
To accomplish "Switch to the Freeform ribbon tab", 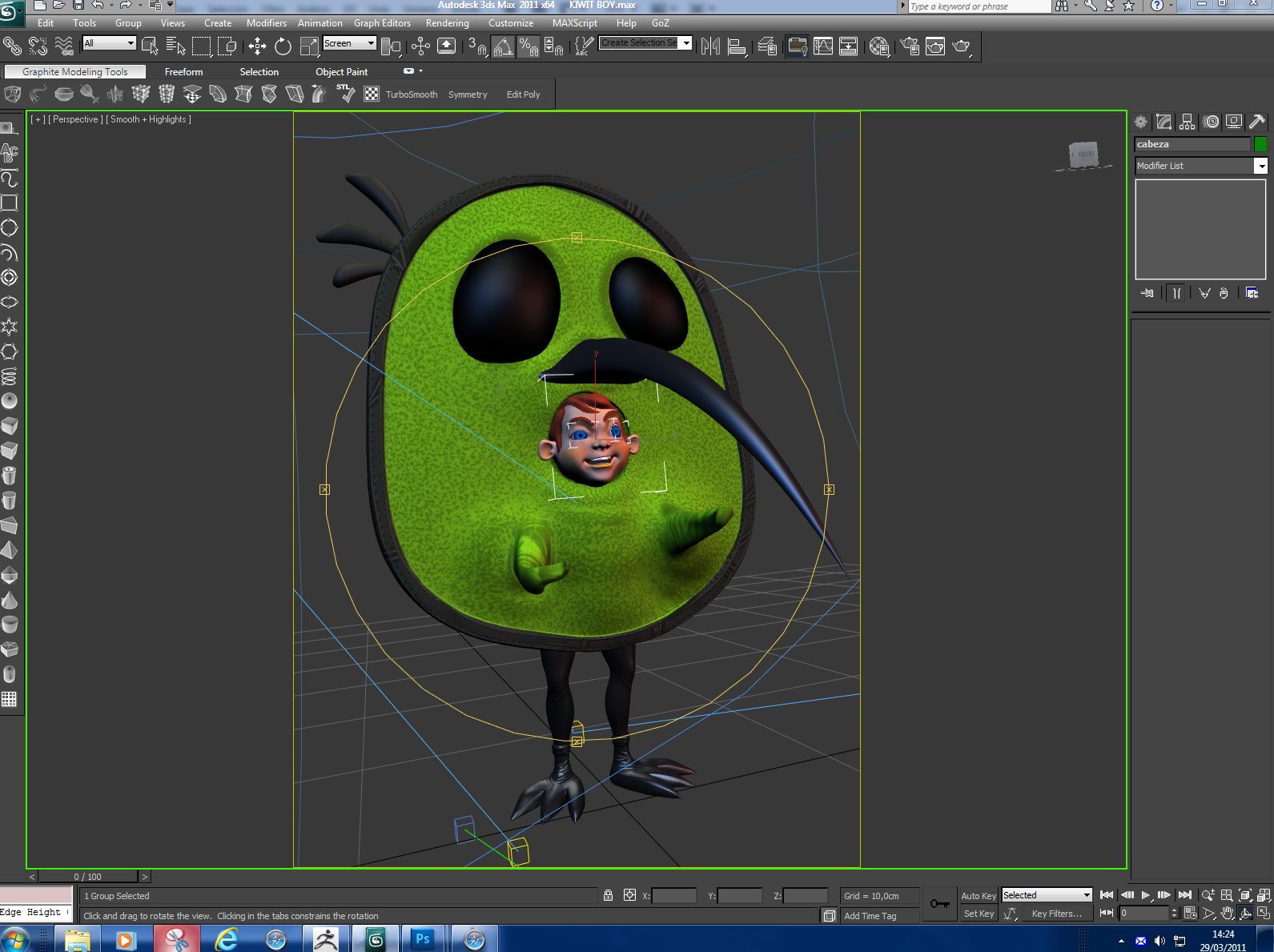I will (x=184, y=72).
